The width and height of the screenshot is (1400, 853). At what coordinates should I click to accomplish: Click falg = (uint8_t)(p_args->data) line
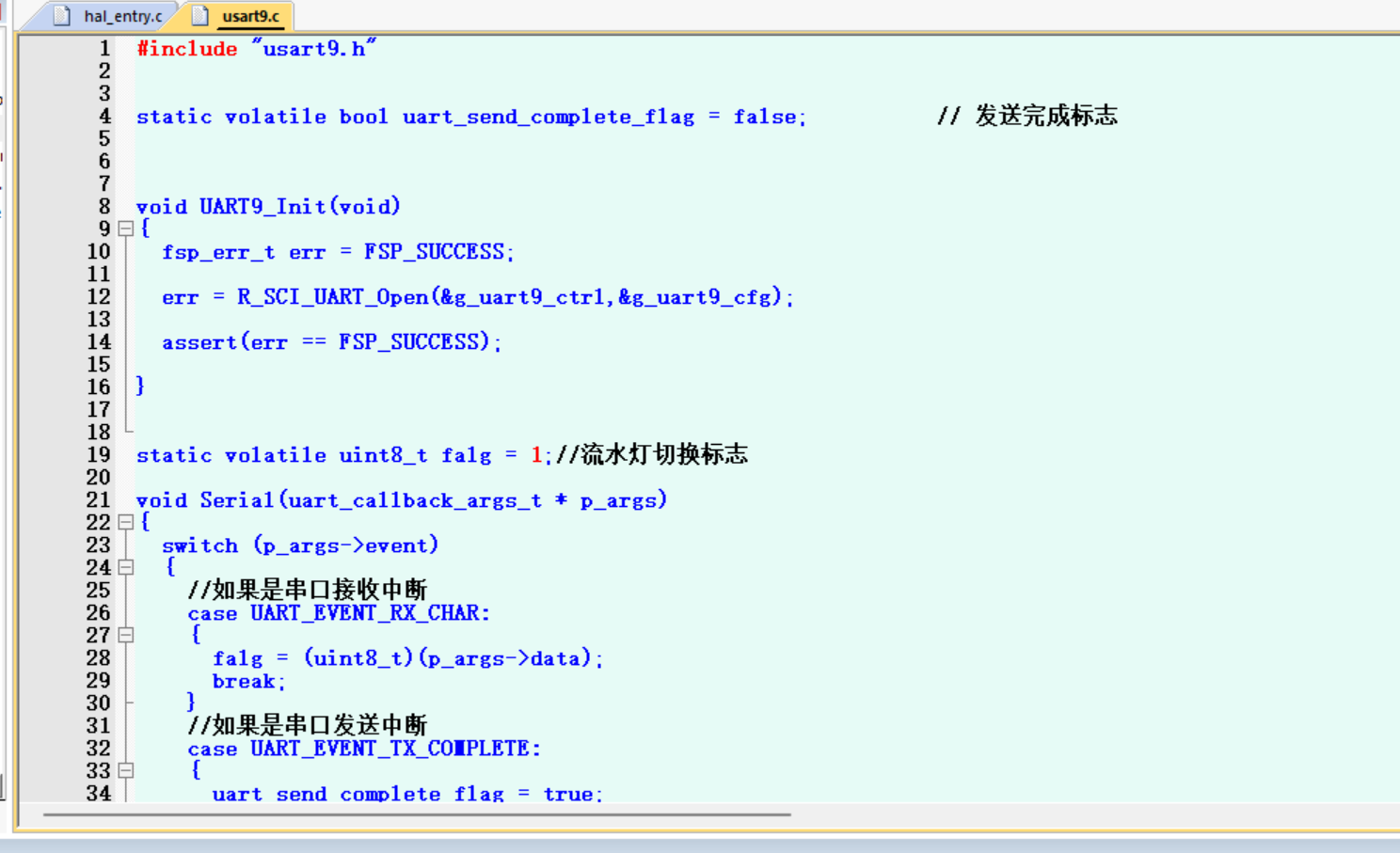click(407, 658)
